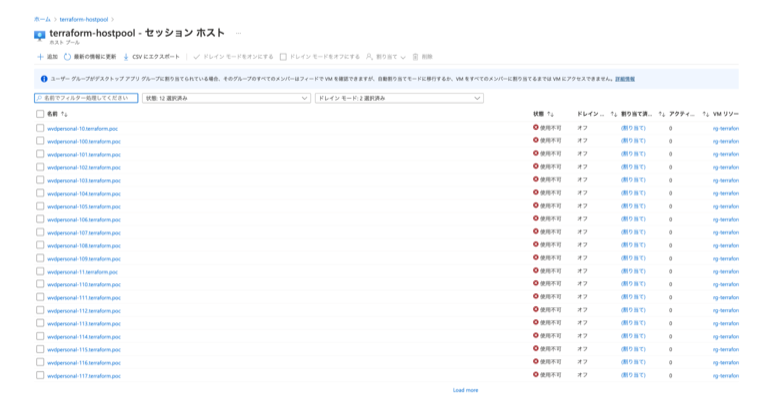Click red unavailable status icon for wvdpersonal-117
This screenshot has width=768, height=409.
[x=536, y=375]
